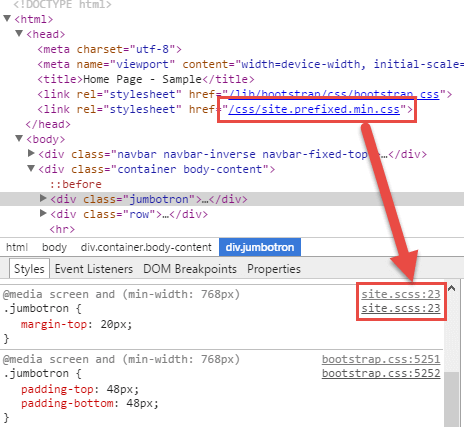The height and width of the screenshot is (427, 464).
Task: Select the <hr> element line
Action: pyautogui.click(x=62, y=229)
